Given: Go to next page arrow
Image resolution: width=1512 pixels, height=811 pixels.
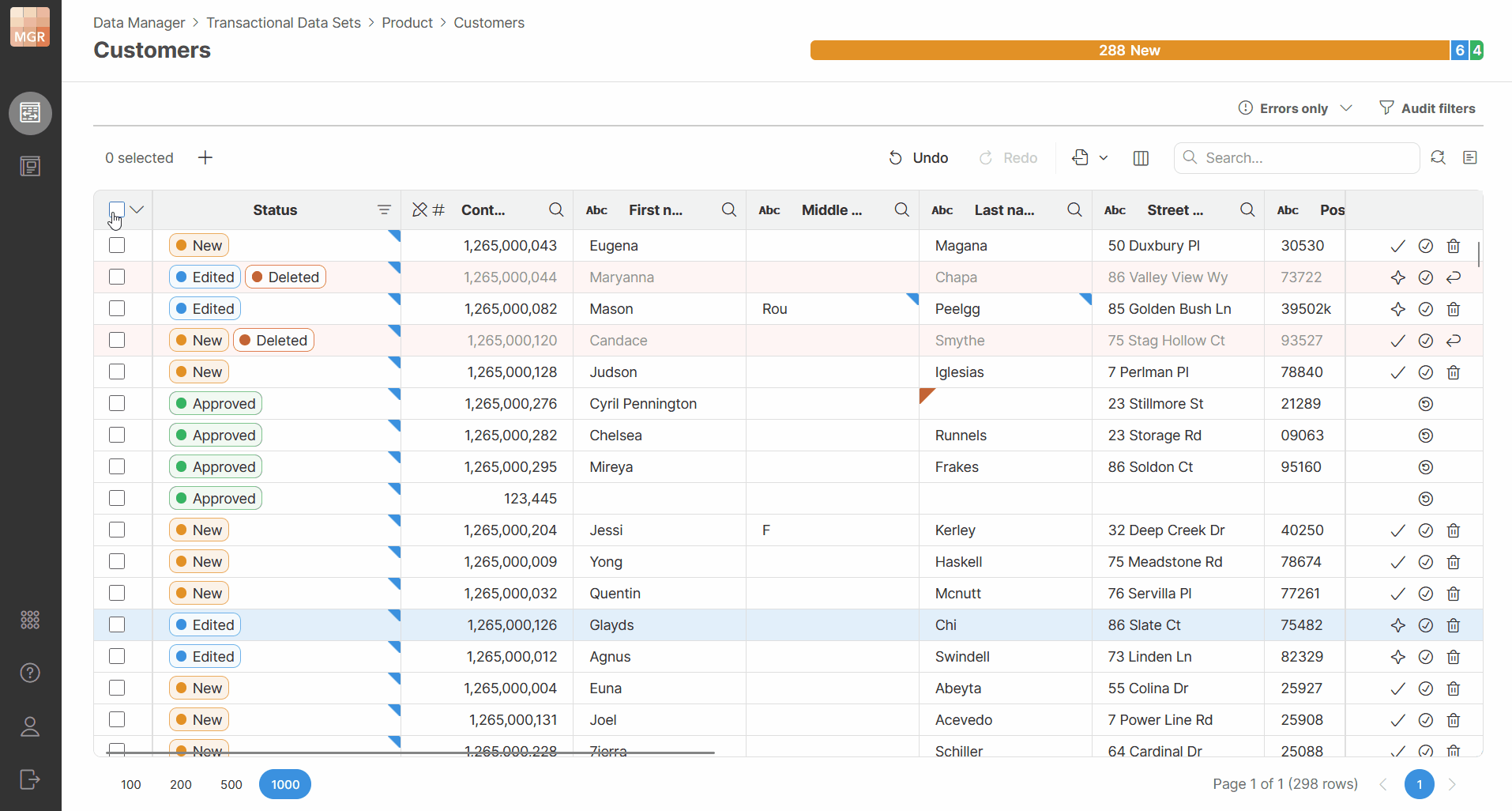Looking at the screenshot, I should point(1452,784).
